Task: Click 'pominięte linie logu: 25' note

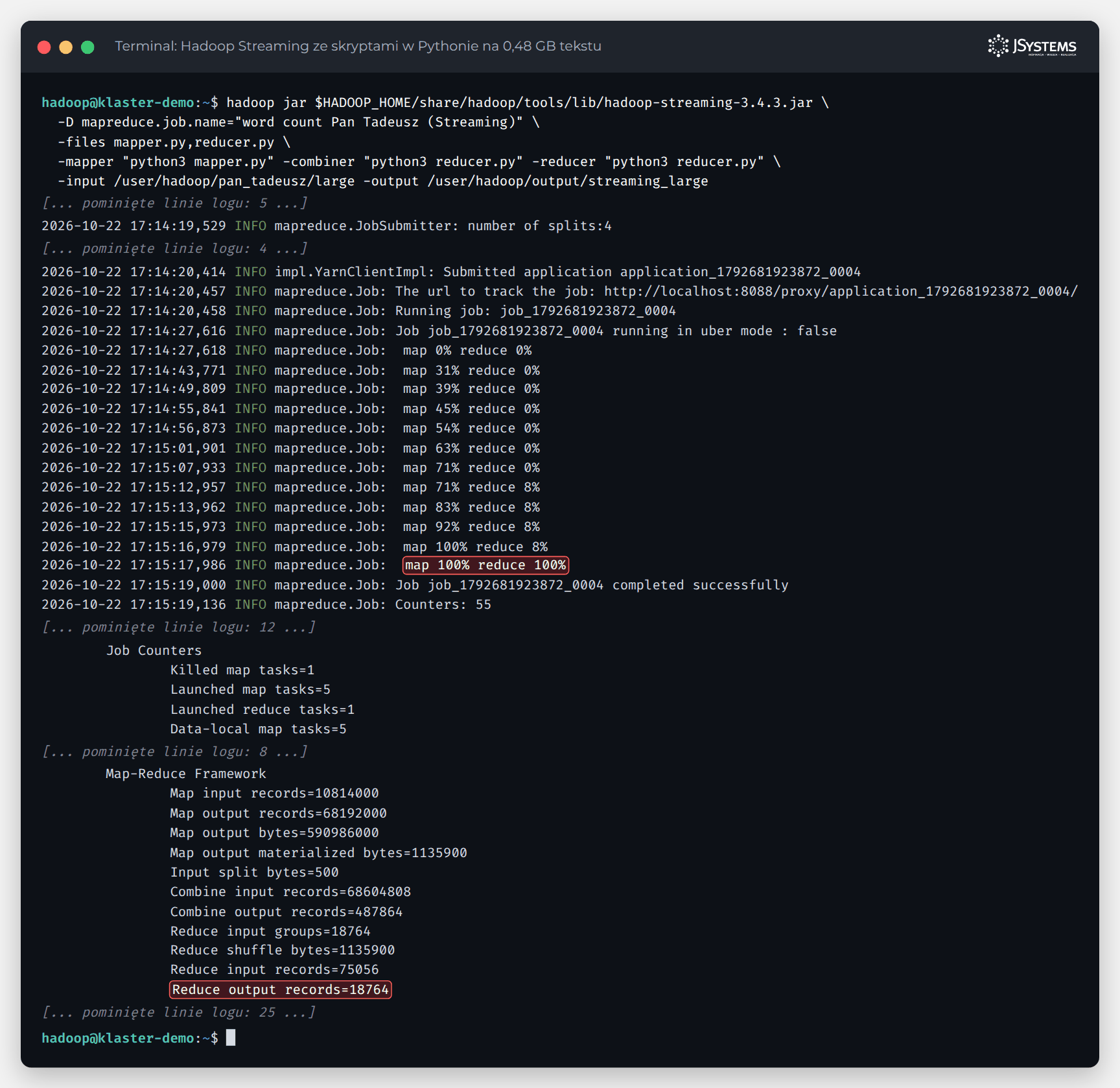Action: pos(179,1012)
